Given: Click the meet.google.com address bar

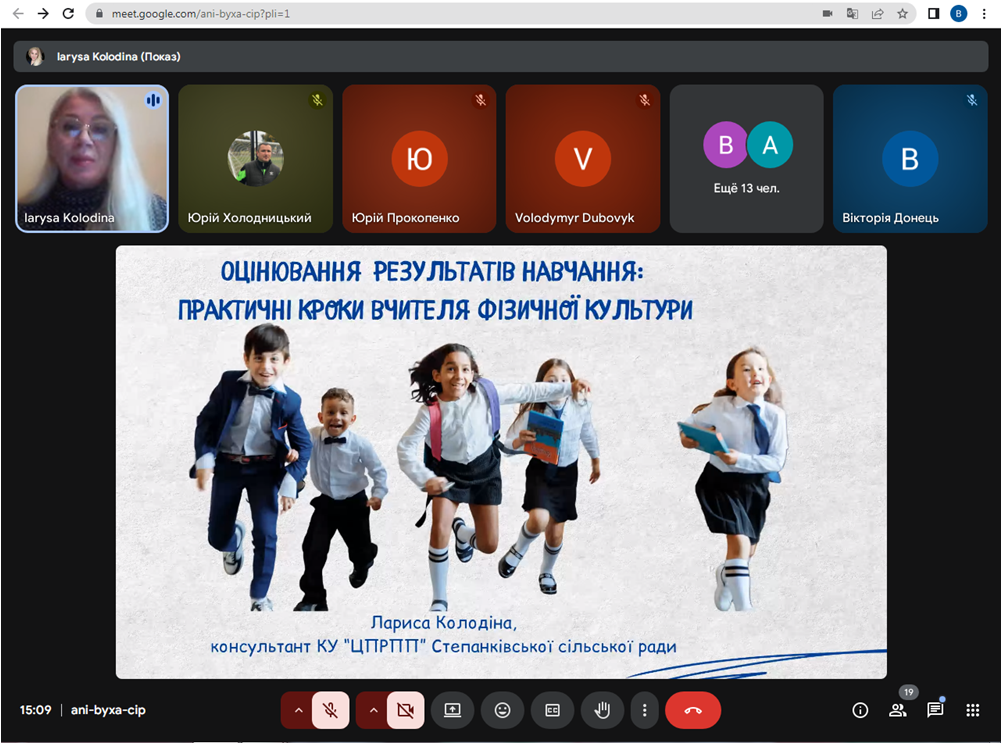Looking at the screenshot, I should click(450, 14).
